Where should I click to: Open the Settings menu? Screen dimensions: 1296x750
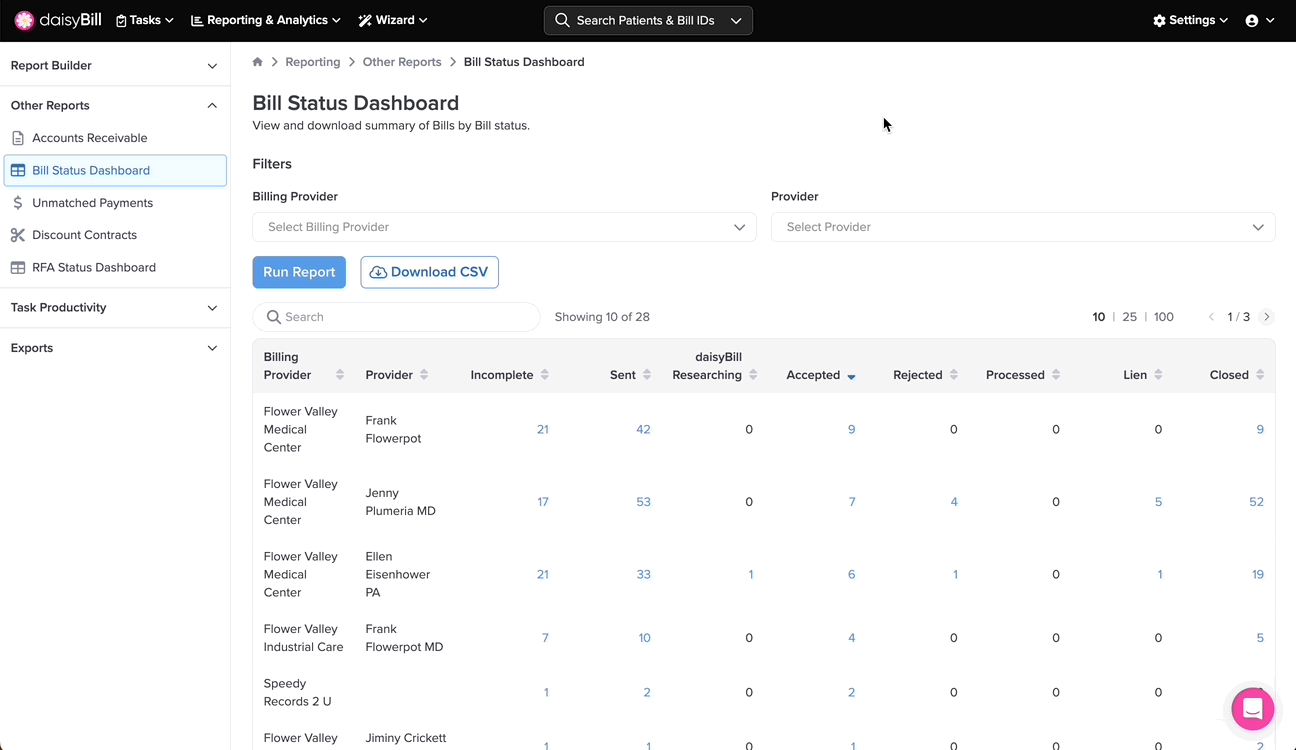1190,20
